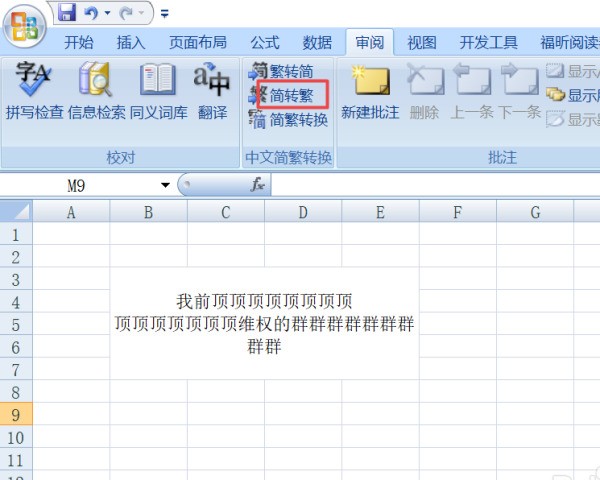Redo the last undone action
This screenshot has height=480, width=600.
click(126, 13)
